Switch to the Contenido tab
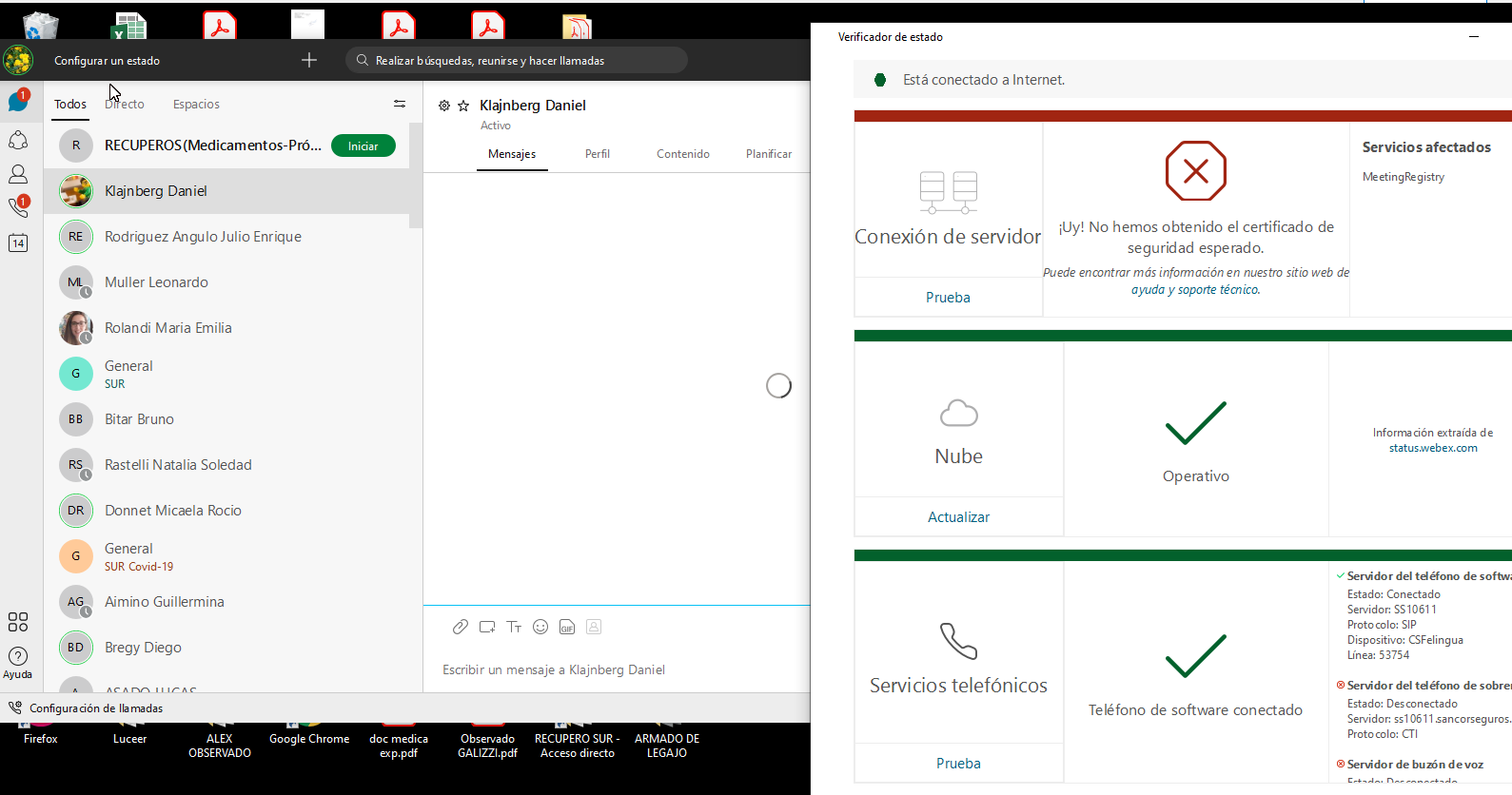Viewport: 1512px width, 795px height. click(x=683, y=154)
